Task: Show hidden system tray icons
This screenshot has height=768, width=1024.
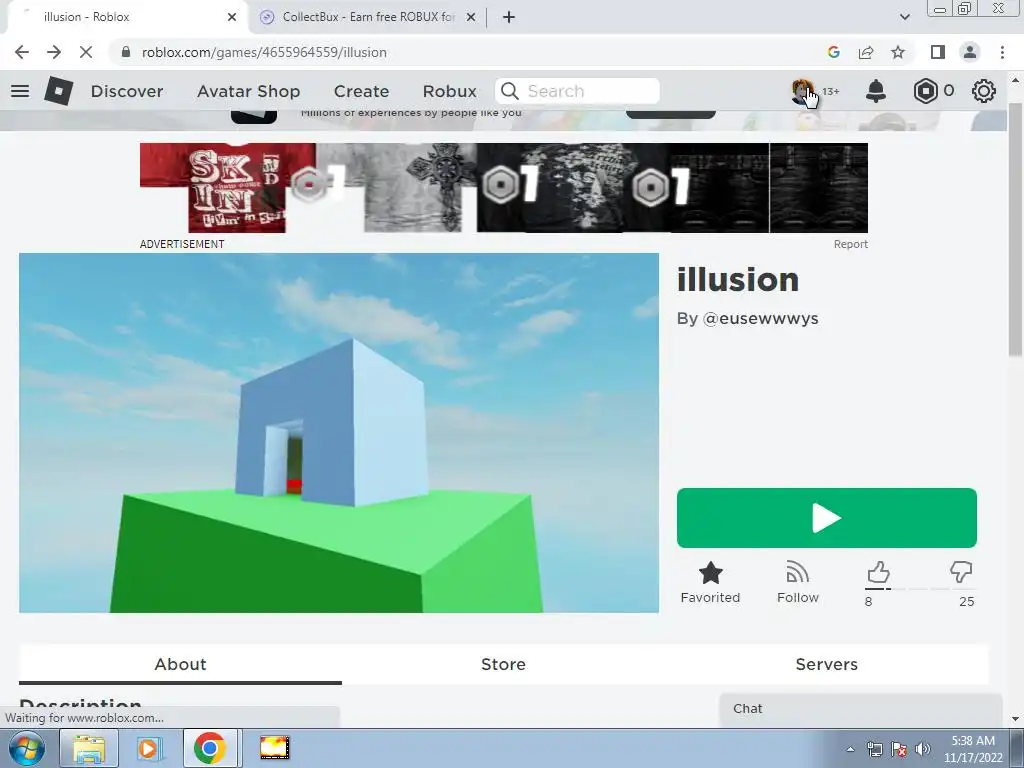Action: click(x=850, y=749)
